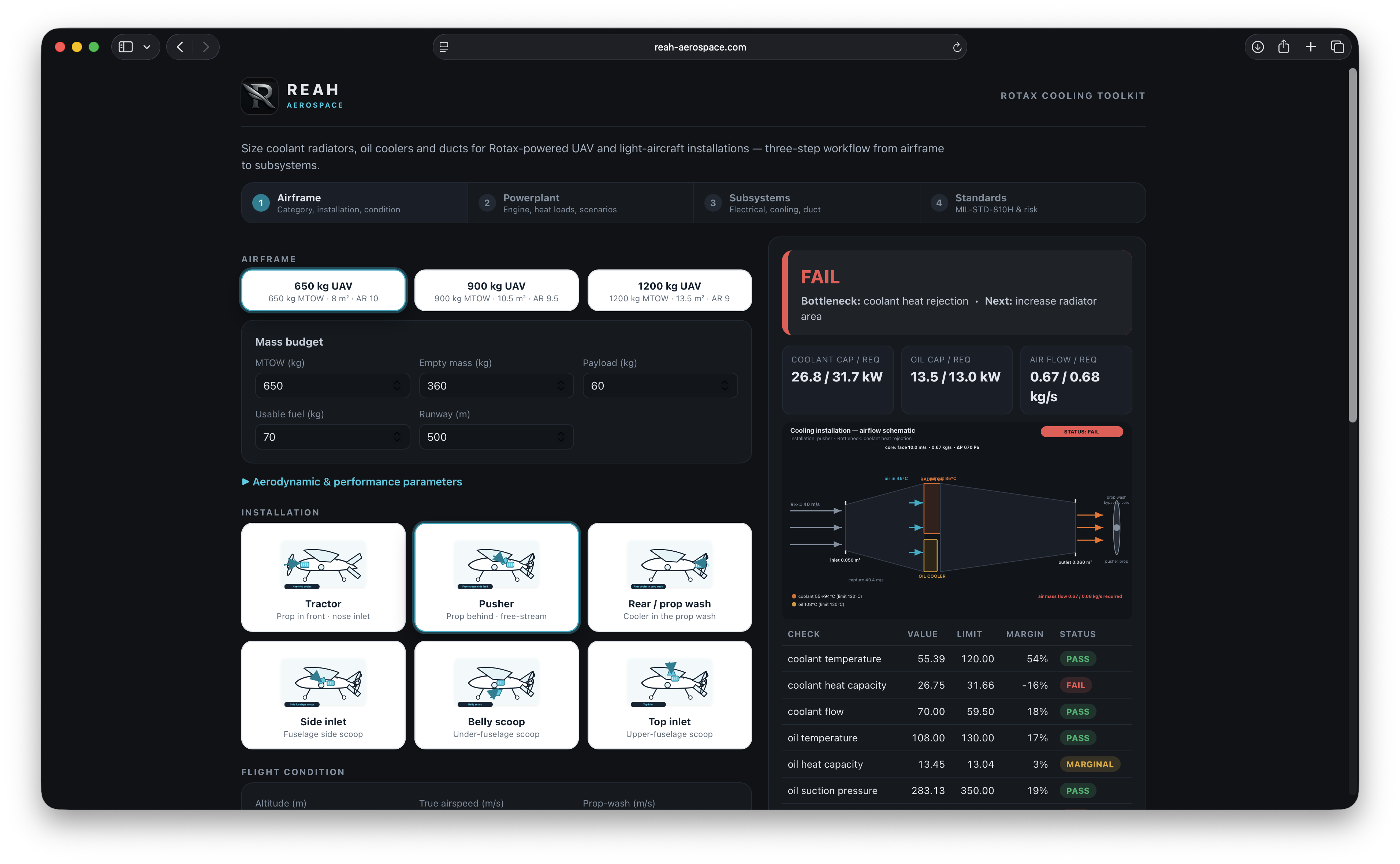1400x864 pixels.
Task: Click the Runway stepper arrows
Action: pyautogui.click(x=561, y=436)
